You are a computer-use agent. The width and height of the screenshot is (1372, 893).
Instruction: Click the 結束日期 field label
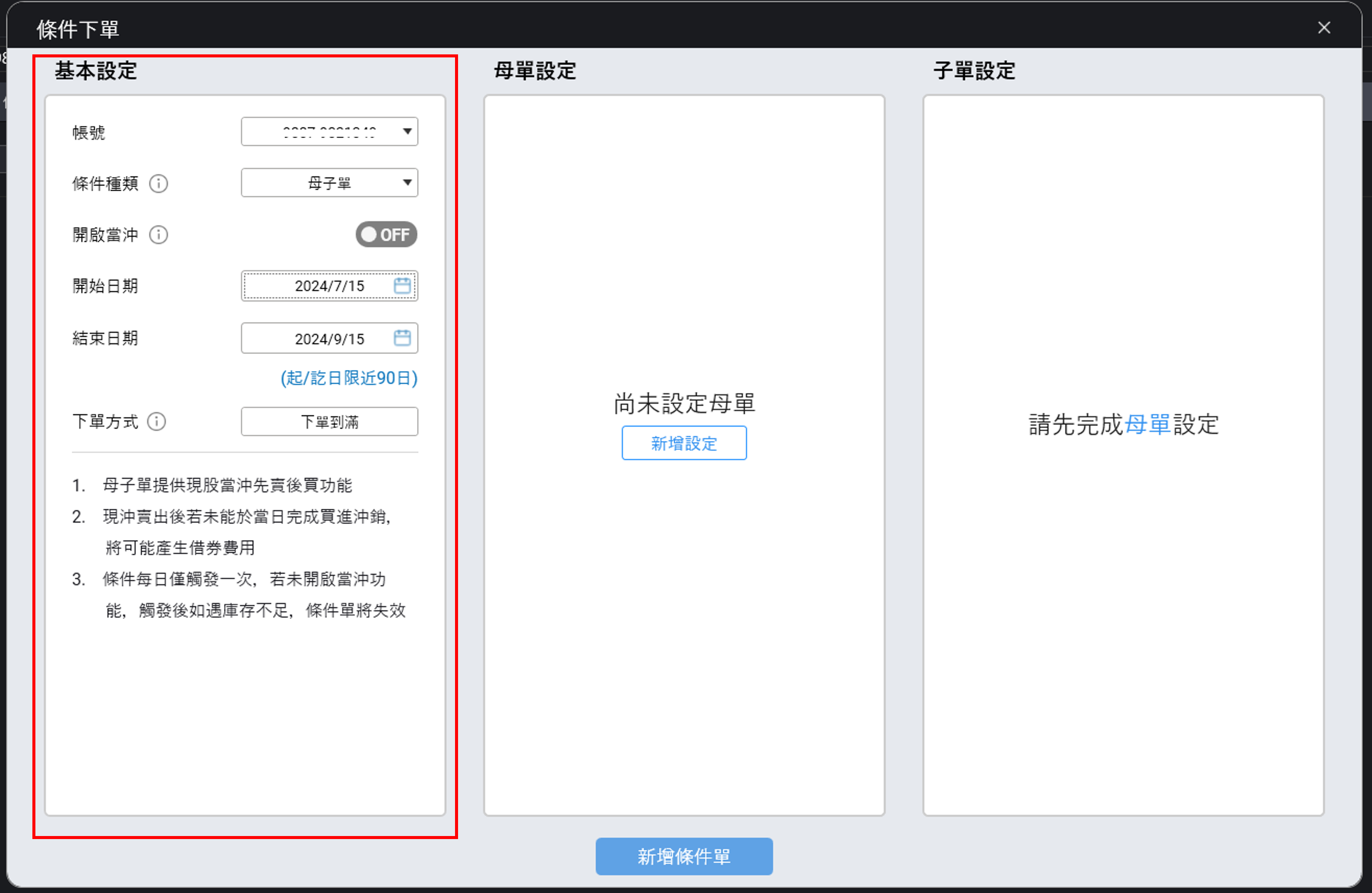point(105,338)
